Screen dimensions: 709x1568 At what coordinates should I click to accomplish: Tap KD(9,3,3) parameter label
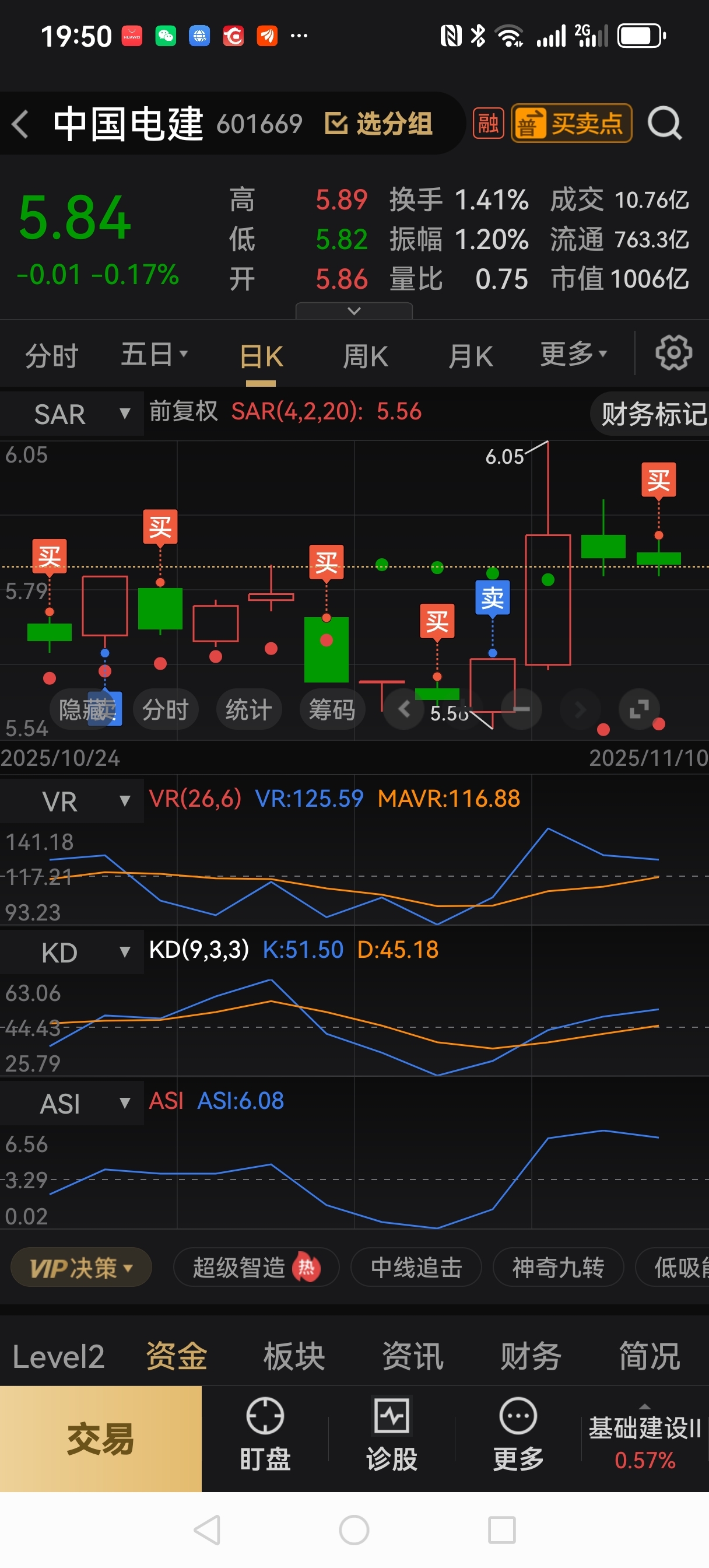[199, 950]
